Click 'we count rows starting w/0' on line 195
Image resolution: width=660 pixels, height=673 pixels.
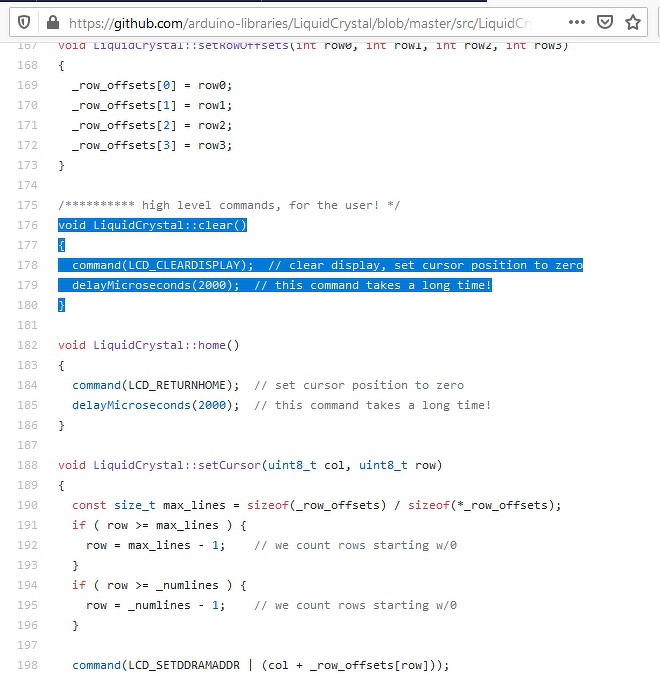(366, 605)
